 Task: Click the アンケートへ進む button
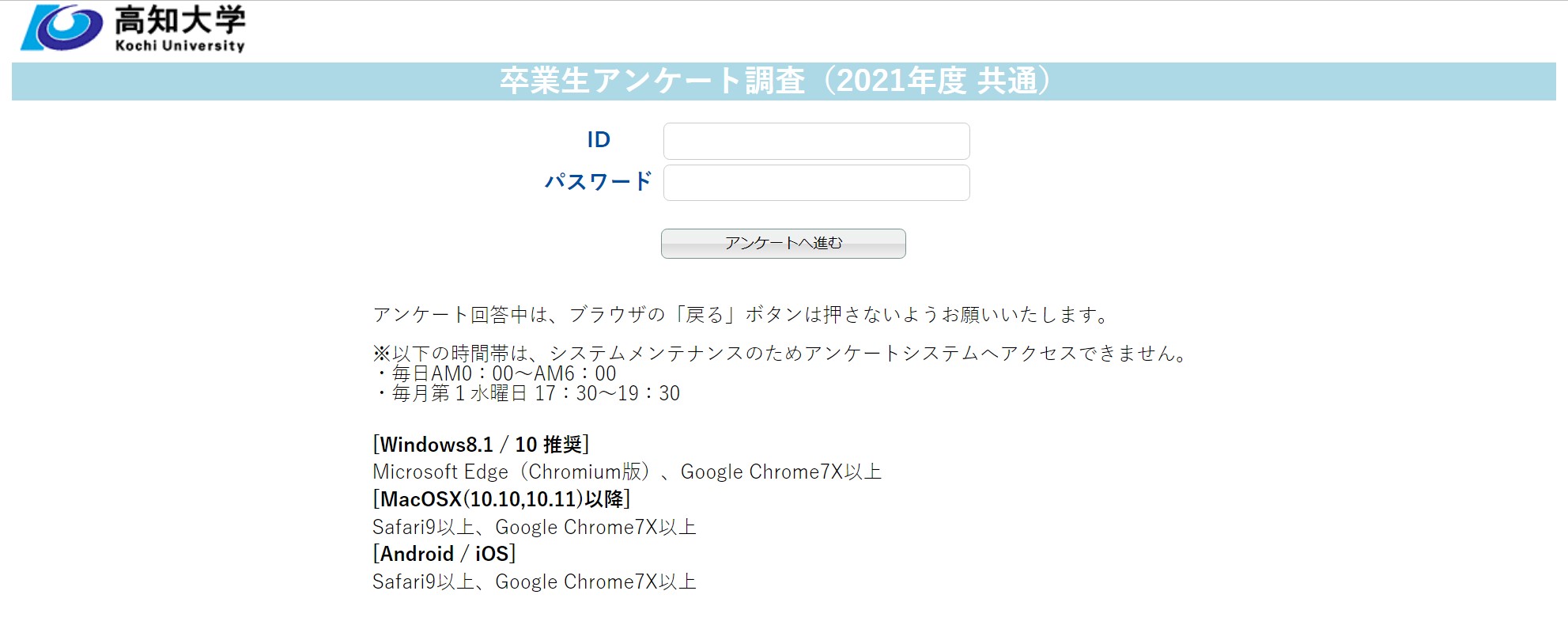[x=783, y=244]
